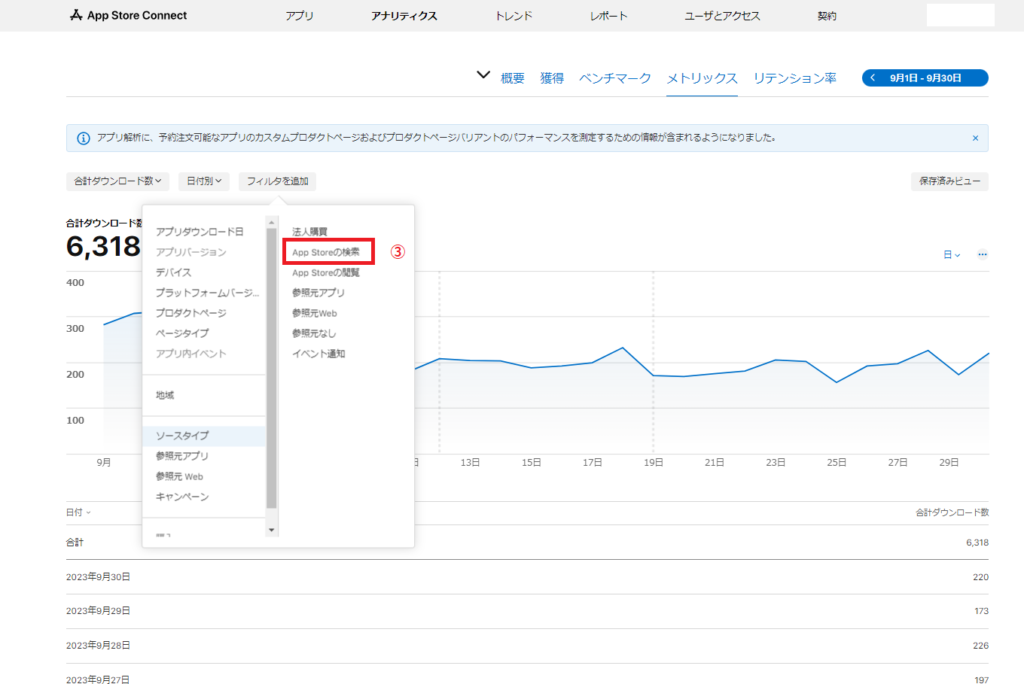Open the 合計ダウンロード数 metric dropdown
The width and height of the screenshot is (1024, 684).
(x=118, y=181)
